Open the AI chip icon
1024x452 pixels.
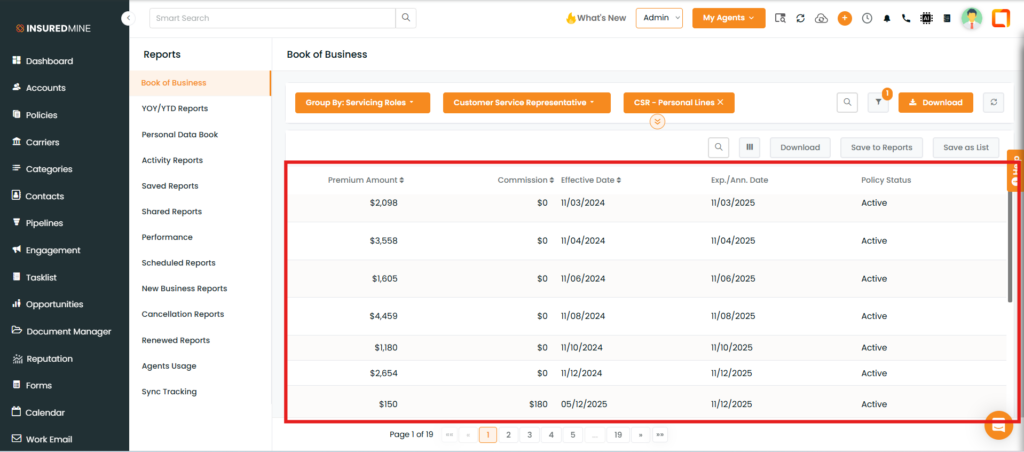click(927, 18)
